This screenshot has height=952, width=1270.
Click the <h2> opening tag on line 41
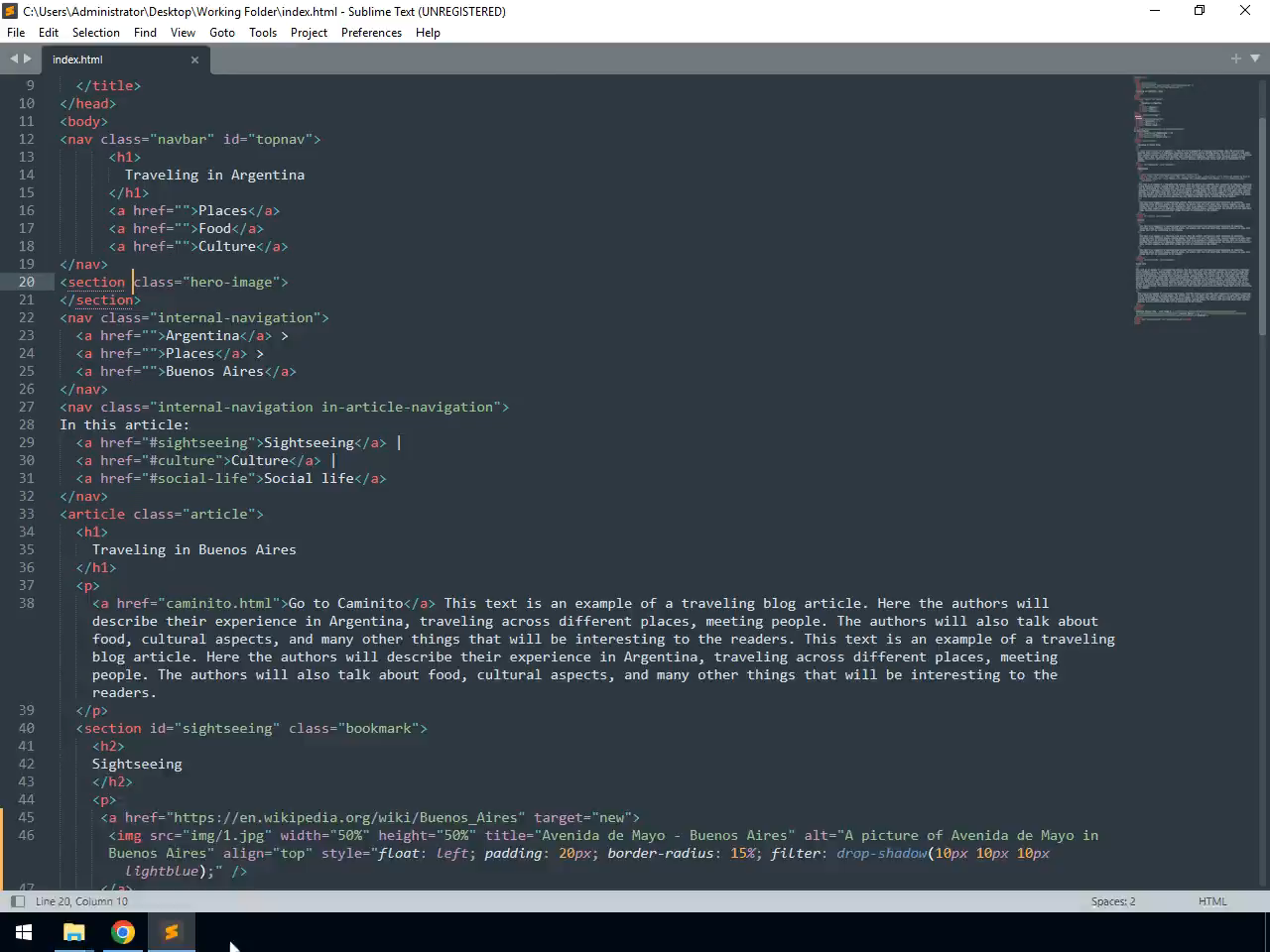[x=108, y=746]
